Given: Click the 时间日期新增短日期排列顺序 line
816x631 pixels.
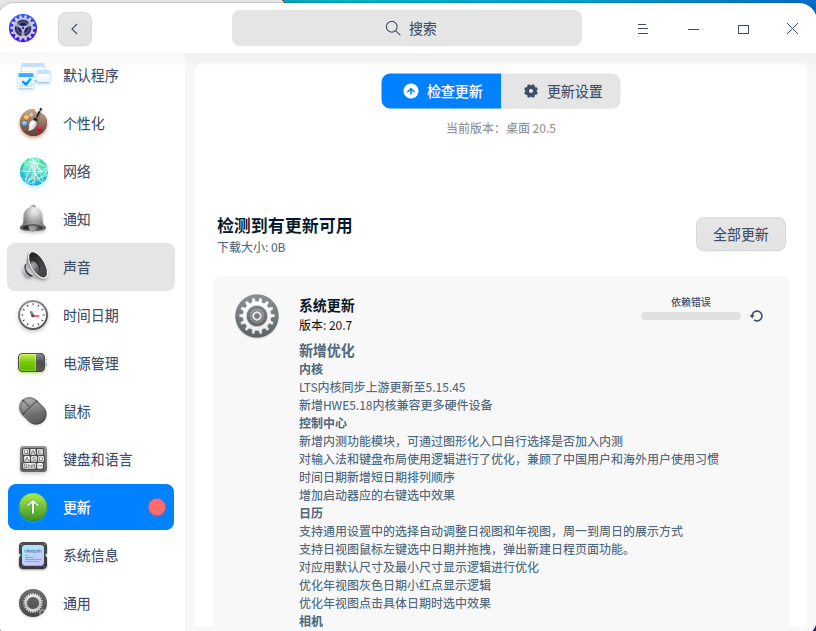Looking at the screenshot, I should [x=377, y=478].
